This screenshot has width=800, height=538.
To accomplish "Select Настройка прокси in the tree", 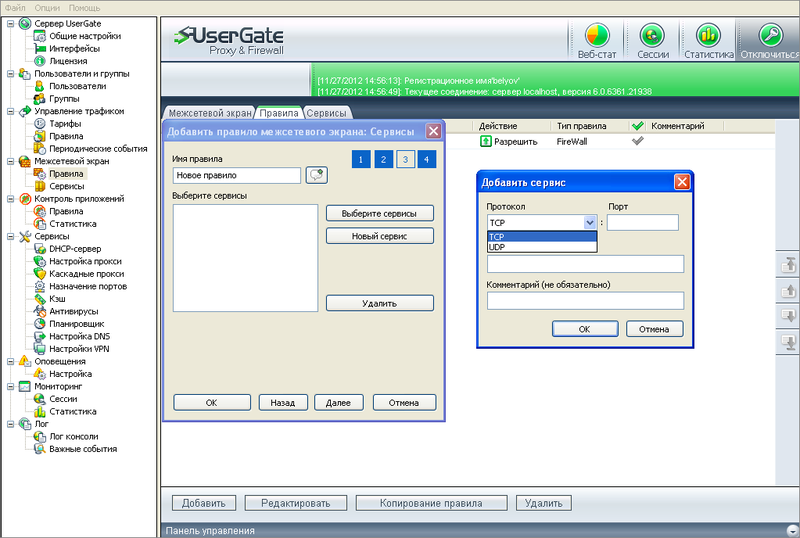I will pyautogui.click(x=85, y=261).
